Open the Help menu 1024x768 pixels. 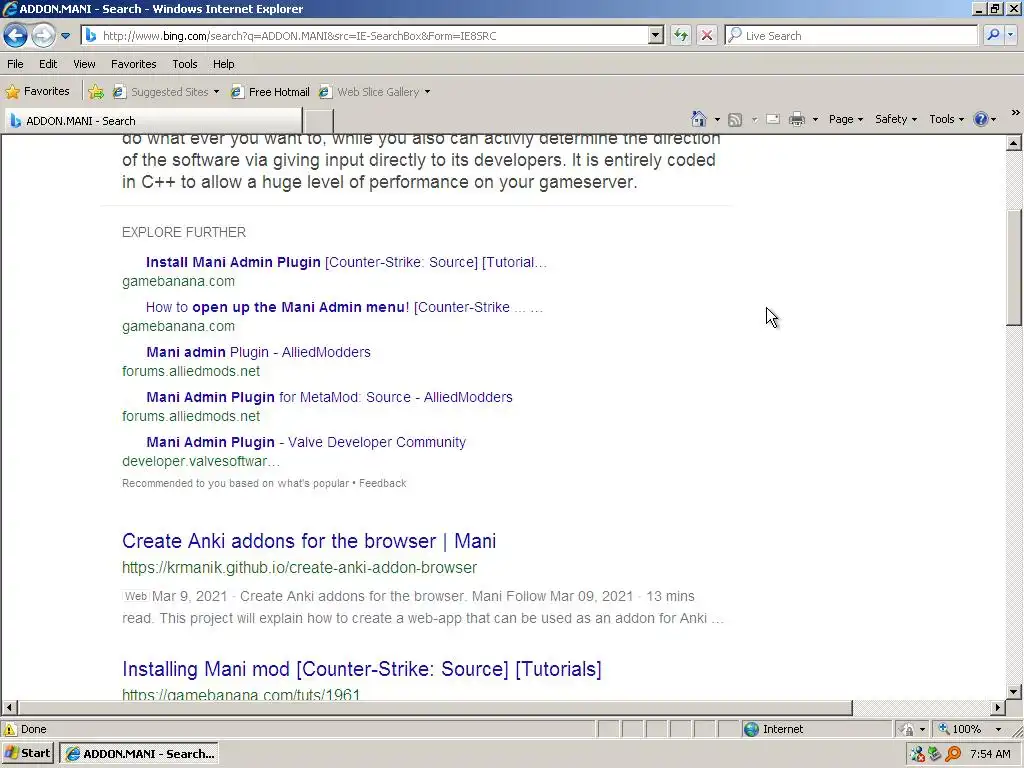[x=223, y=64]
